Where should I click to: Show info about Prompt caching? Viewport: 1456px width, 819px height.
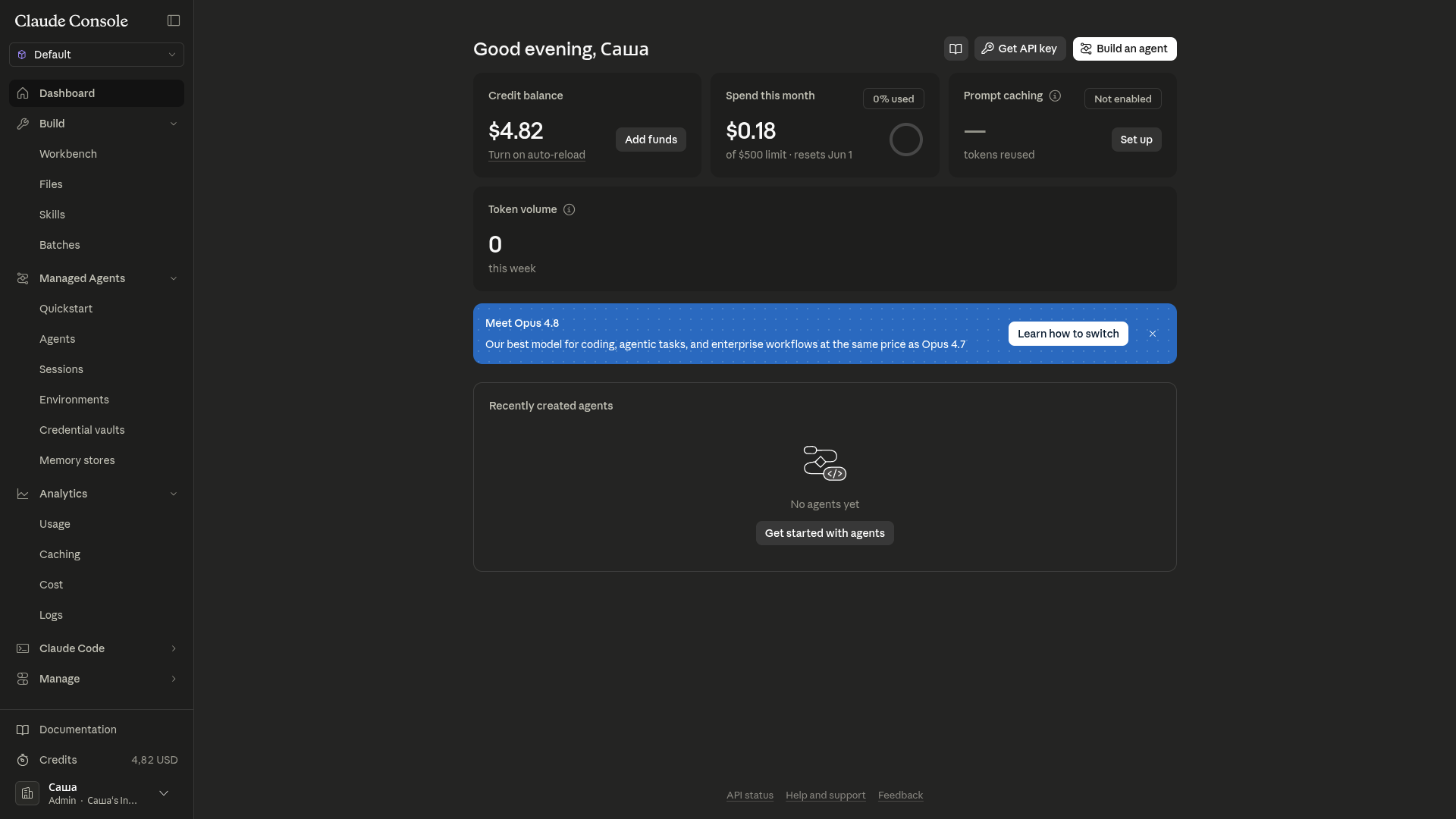coord(1055,96)
